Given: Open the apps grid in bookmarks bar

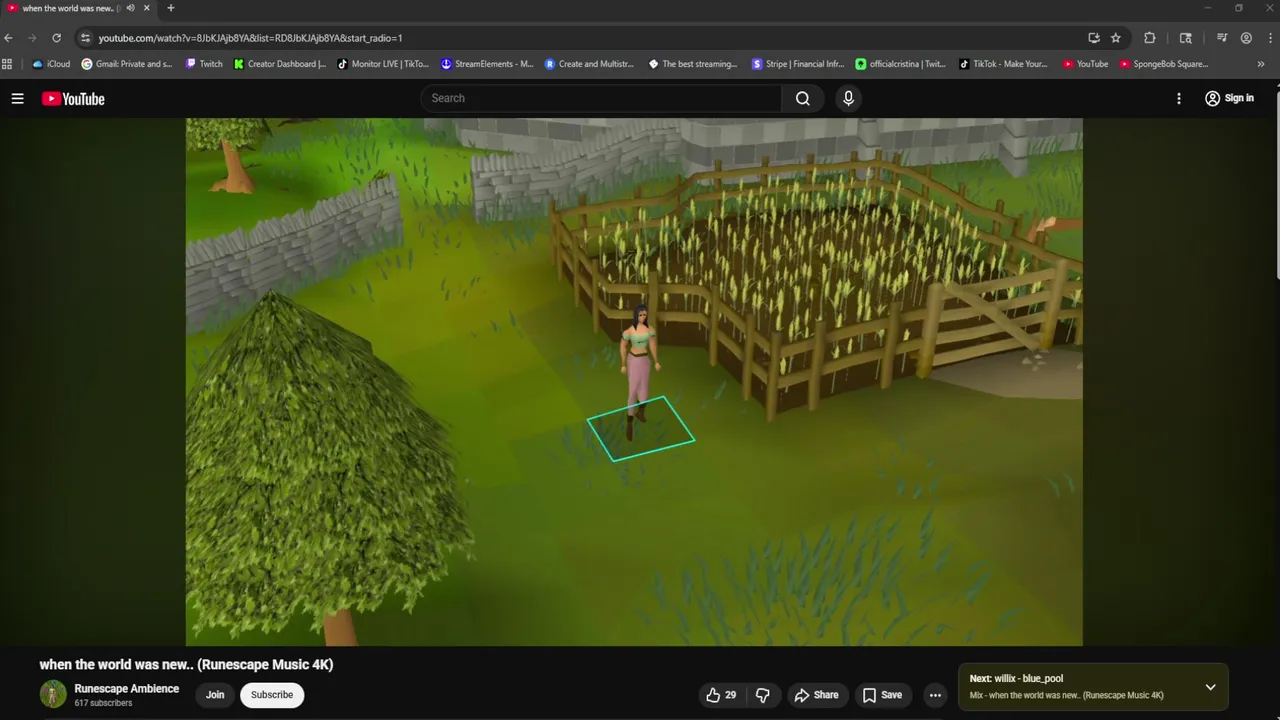Looking at the screenshot, I should point(8,64).
